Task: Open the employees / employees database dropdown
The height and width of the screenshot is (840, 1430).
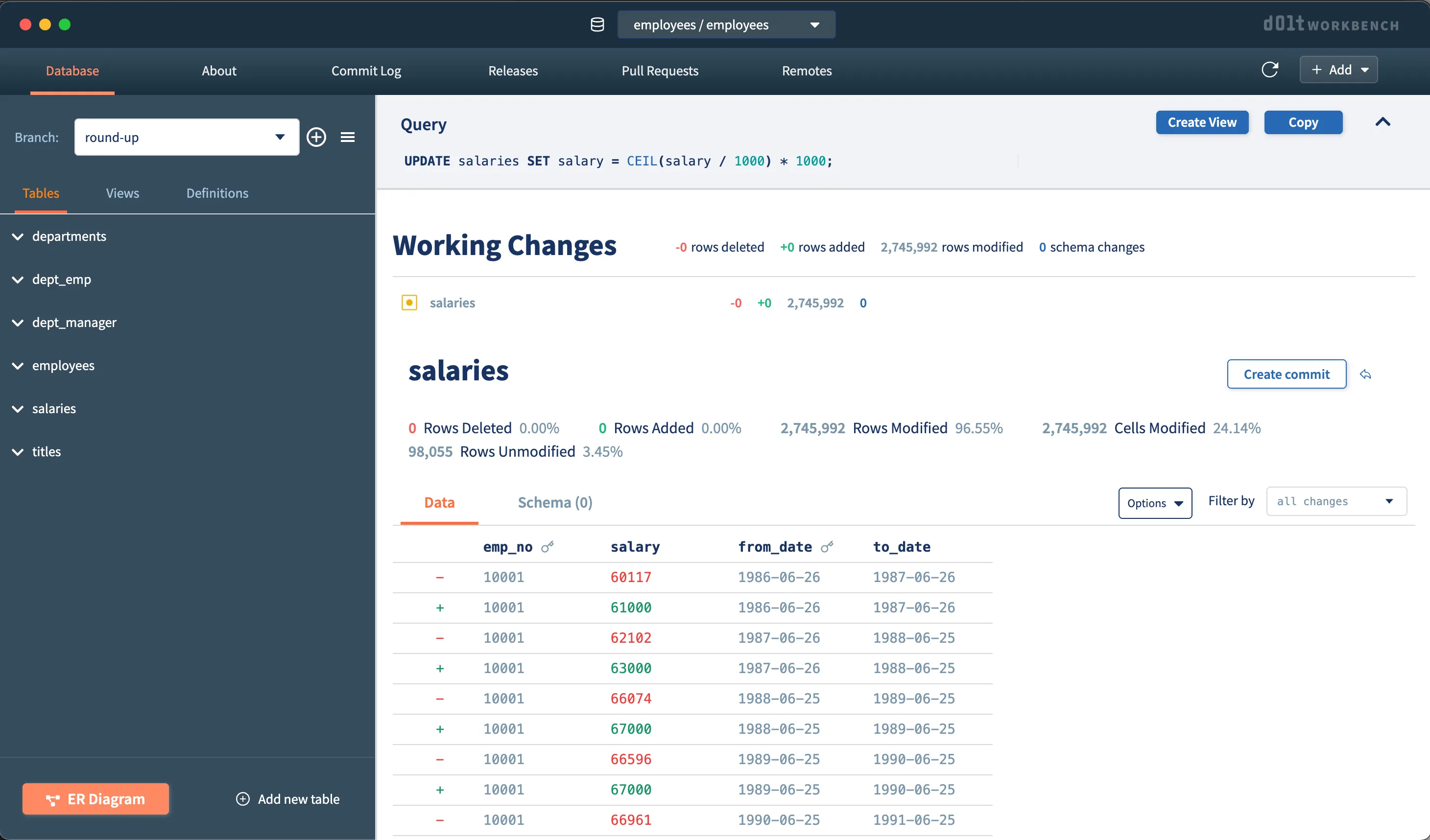Action: tap(726, 24)
